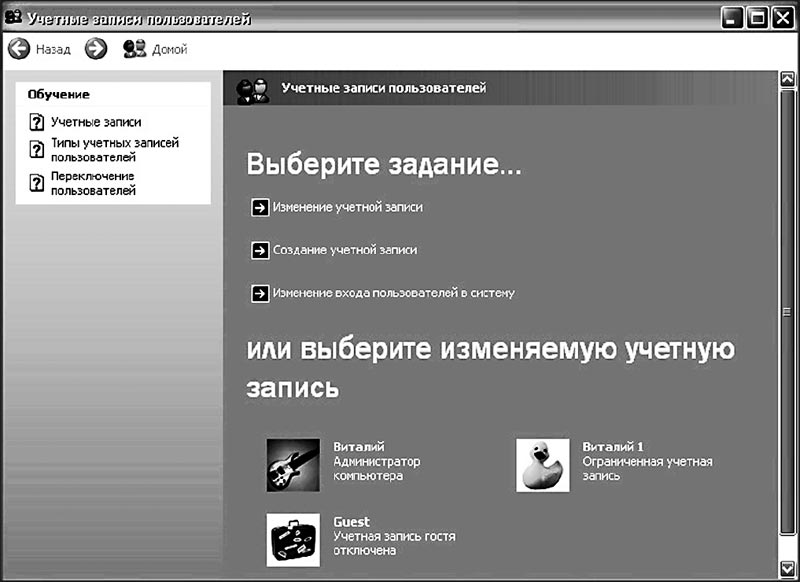Image resolution: width=800 pixels, height=582 pixels.
Task: Click arrow icon next to Создание учетной записи
Action: (260, 250)
